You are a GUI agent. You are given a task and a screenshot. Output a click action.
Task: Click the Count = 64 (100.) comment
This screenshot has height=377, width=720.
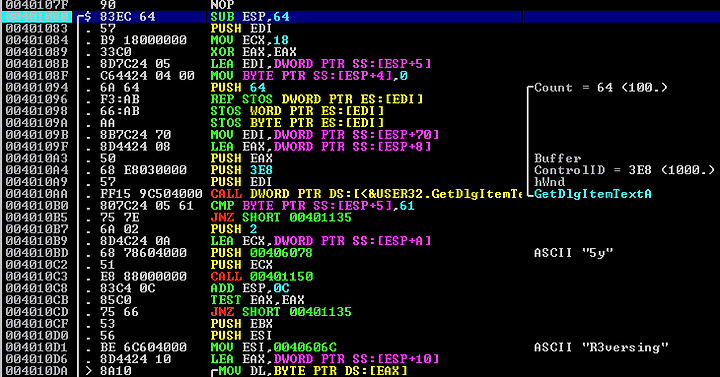(x=601, y=88)
